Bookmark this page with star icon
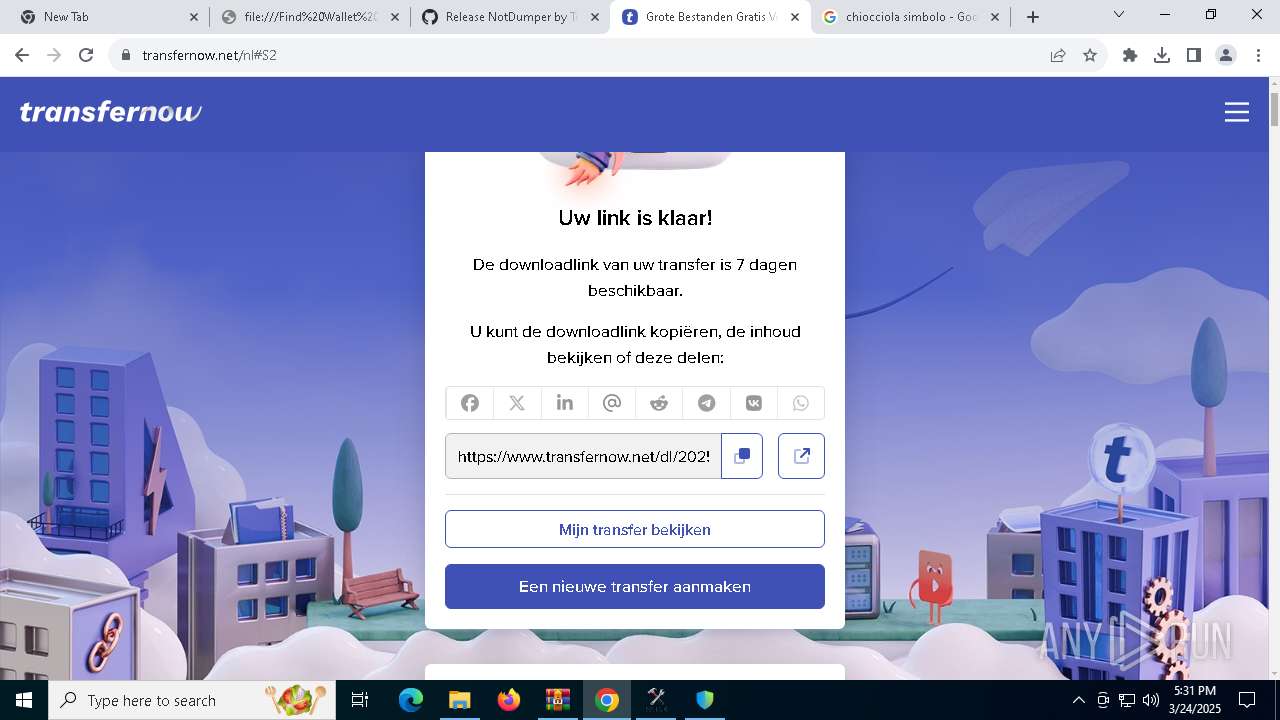 coord(1090,55)
